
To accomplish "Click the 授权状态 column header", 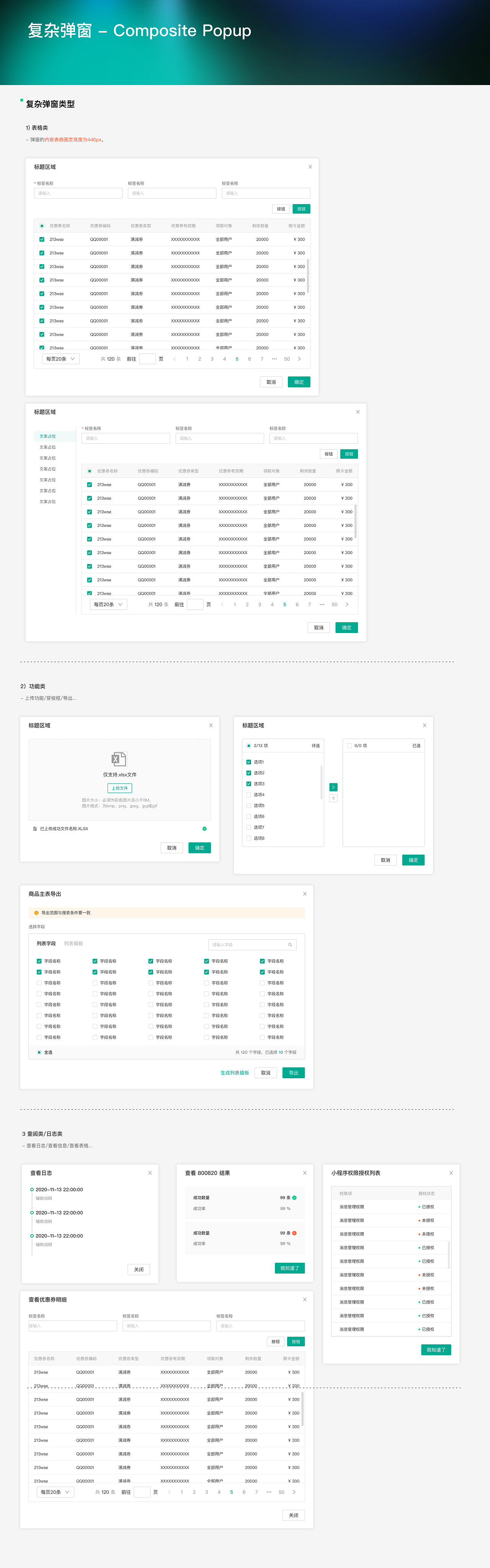I will pos(426,1193).
